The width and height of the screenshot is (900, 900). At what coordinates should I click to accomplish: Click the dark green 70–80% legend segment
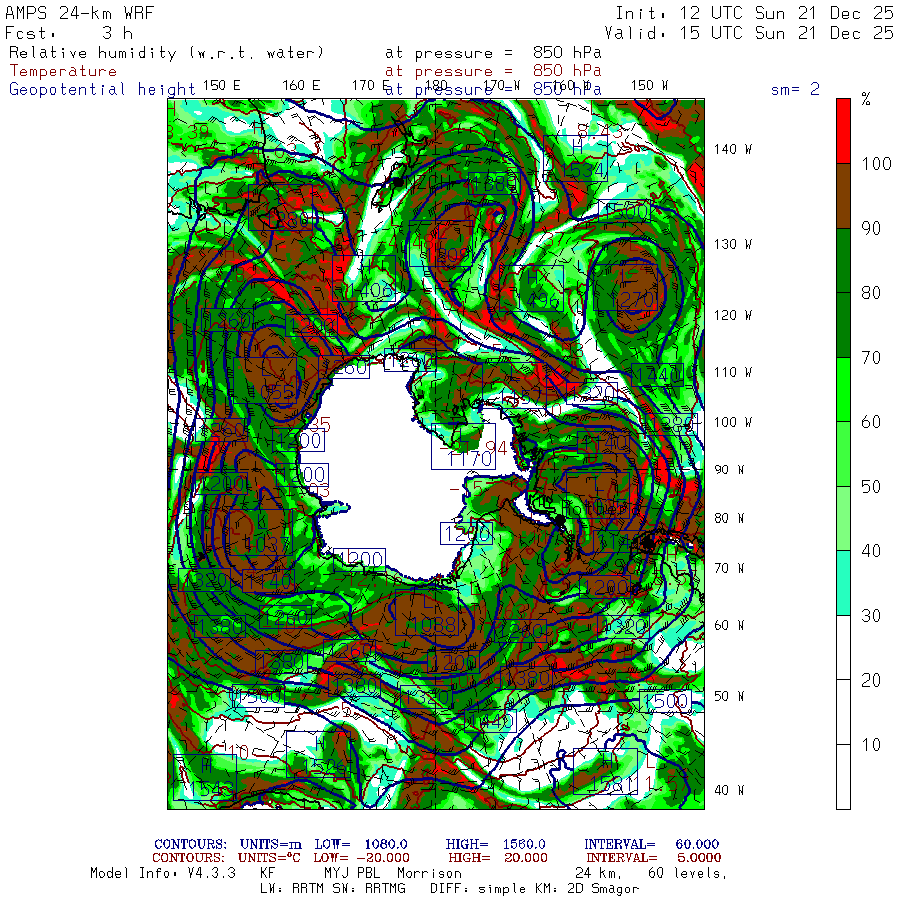click(x=843, y=325)
